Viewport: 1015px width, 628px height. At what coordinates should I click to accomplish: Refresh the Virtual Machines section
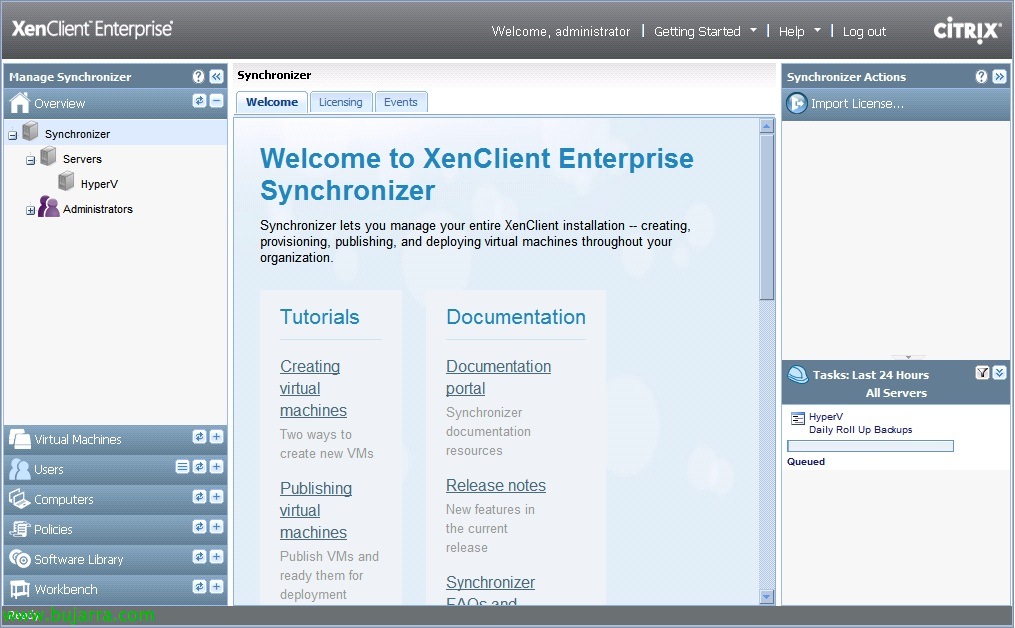coord(199,437)
